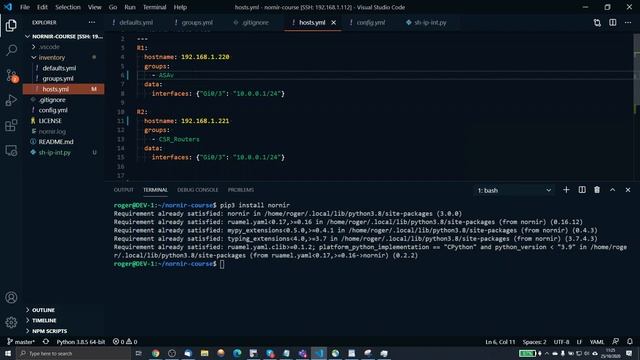Screen dimensions: 640x360
Task: Open the Run menu
Action: (x=130, y=7)
